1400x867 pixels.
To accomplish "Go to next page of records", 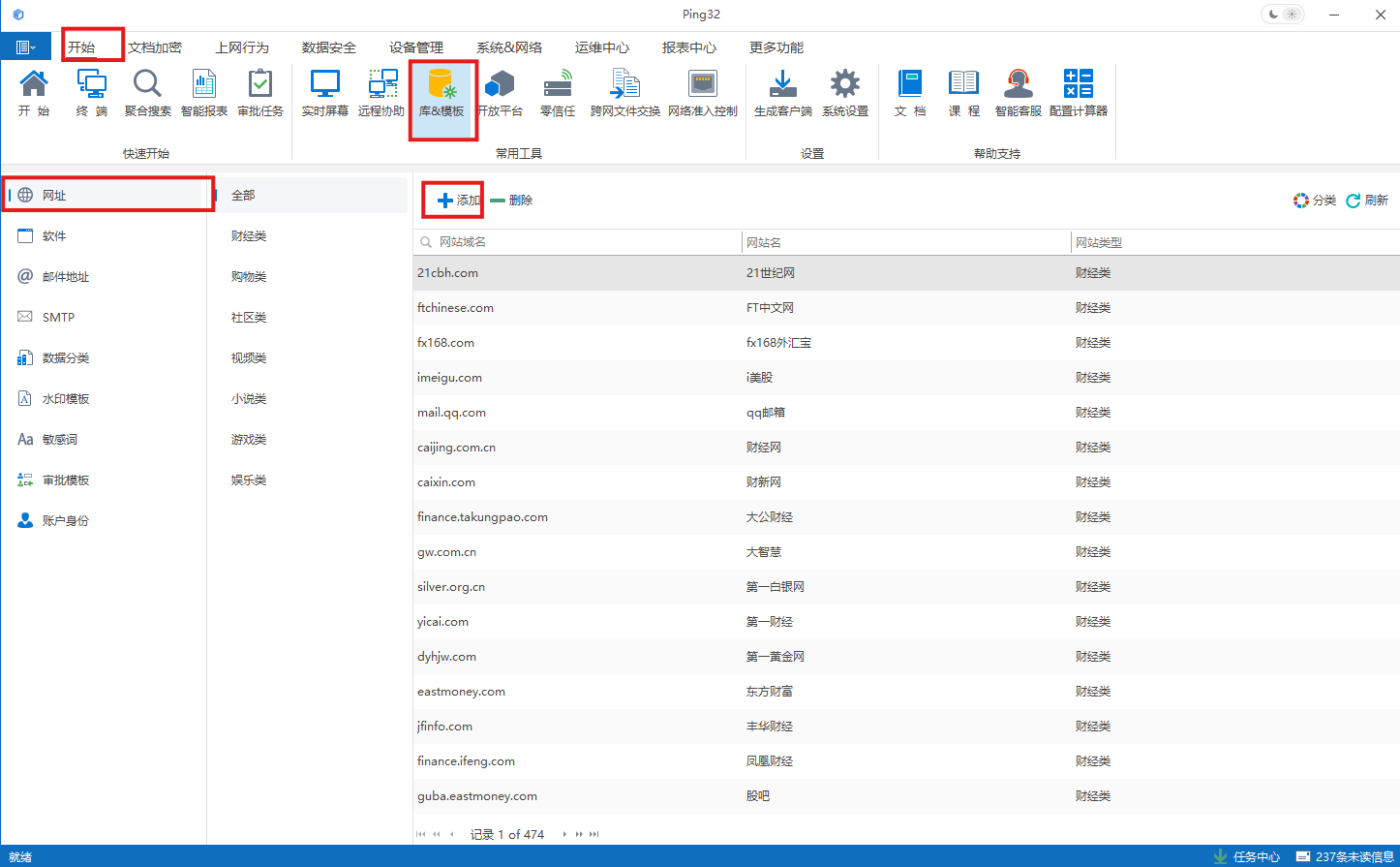I will click(564, 834).
